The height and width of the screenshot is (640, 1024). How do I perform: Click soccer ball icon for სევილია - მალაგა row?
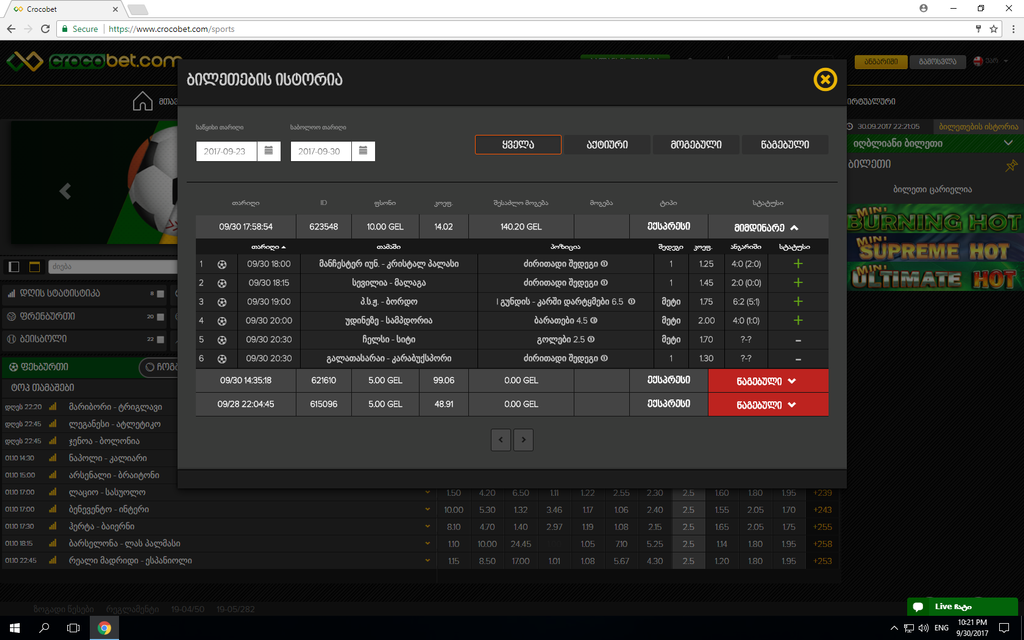point(222,283)
